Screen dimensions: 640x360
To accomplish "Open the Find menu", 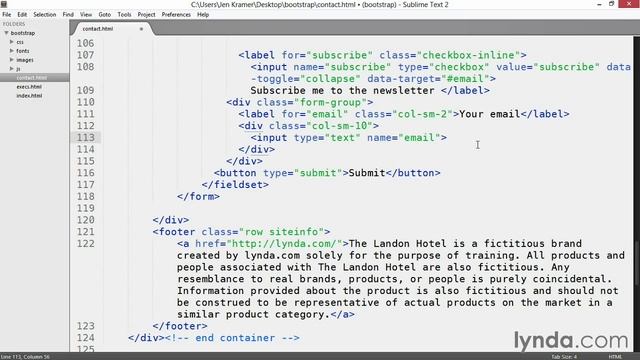I will tap(68, 14).
